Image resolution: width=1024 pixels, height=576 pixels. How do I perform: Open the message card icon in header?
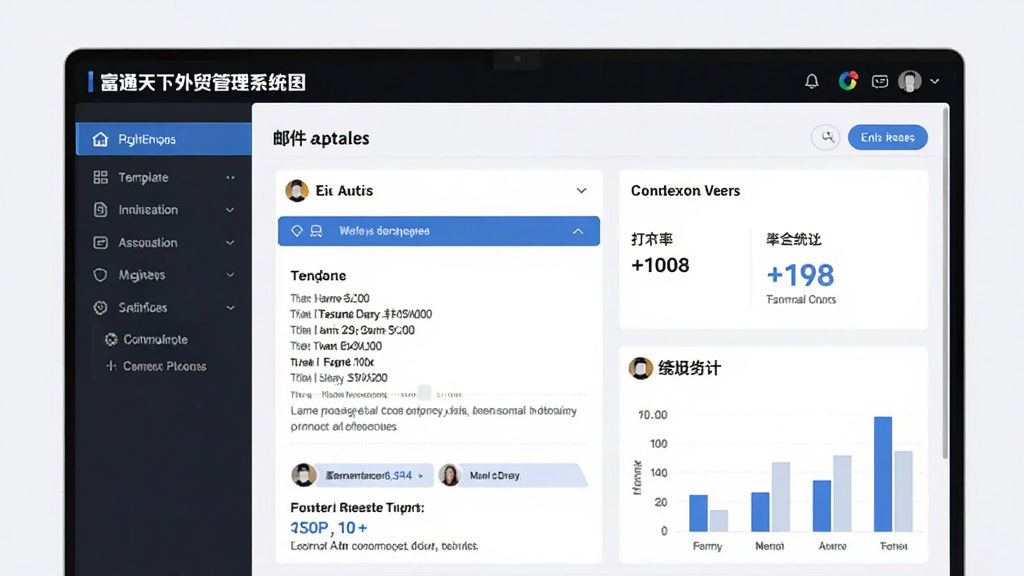880,82
